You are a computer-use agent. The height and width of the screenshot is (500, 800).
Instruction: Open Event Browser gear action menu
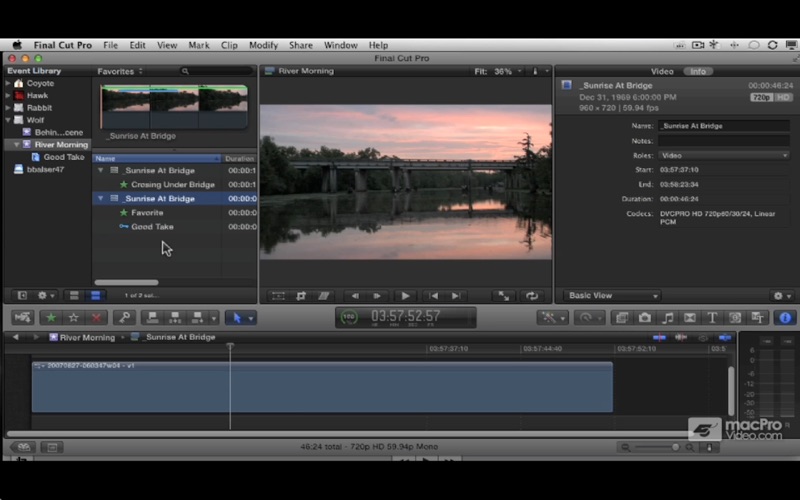coord(45,295)
